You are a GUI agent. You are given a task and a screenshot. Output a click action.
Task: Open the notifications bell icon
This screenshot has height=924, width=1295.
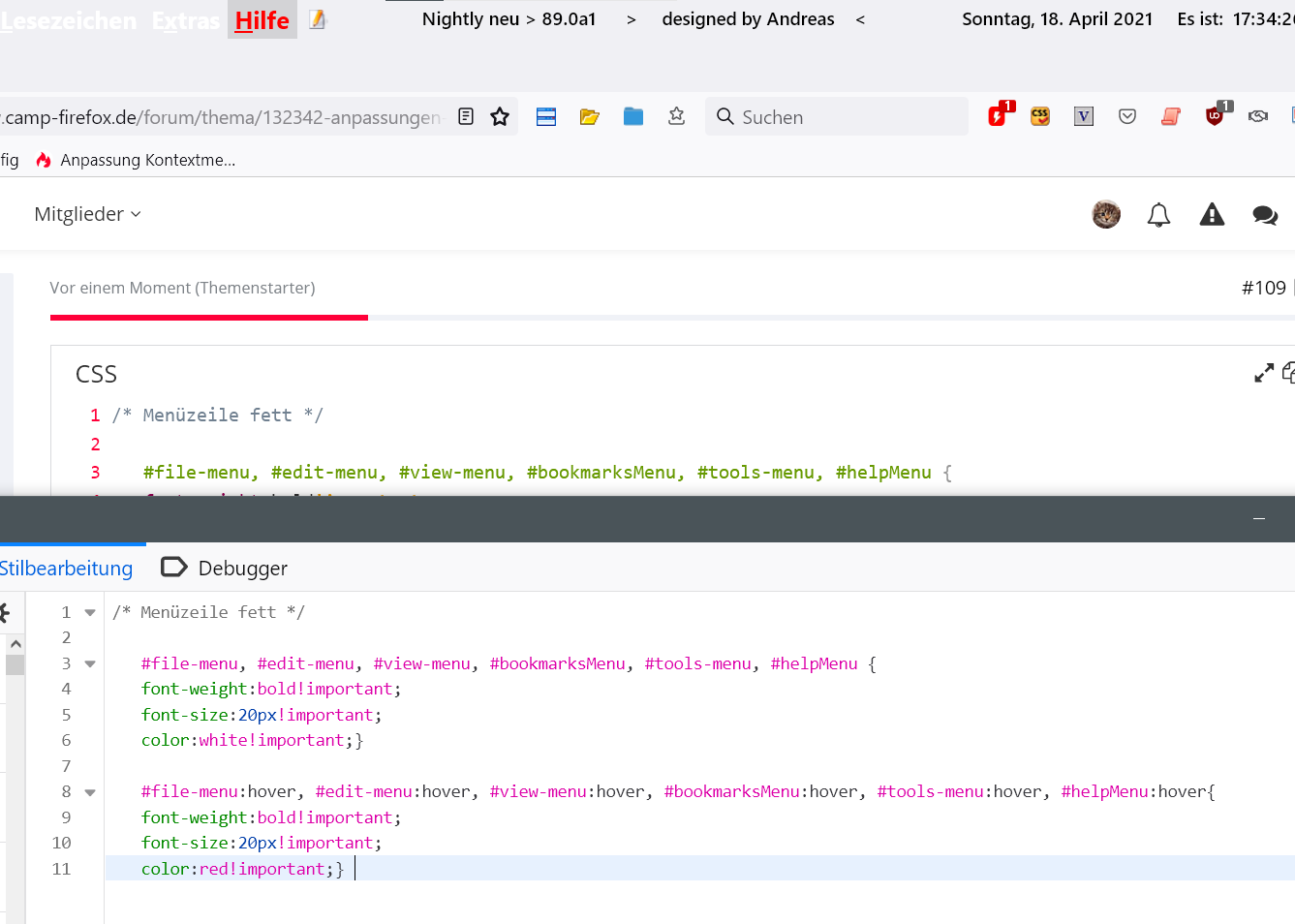(x=1158, y=215)
